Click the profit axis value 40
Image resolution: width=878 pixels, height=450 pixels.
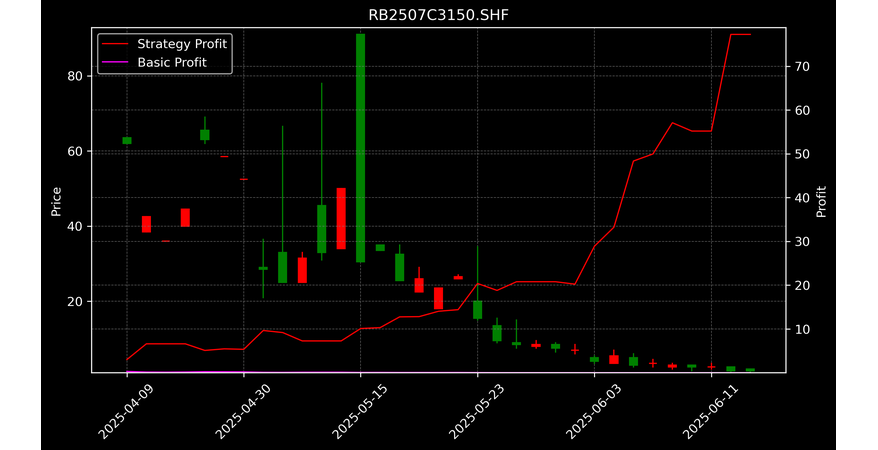801,198
